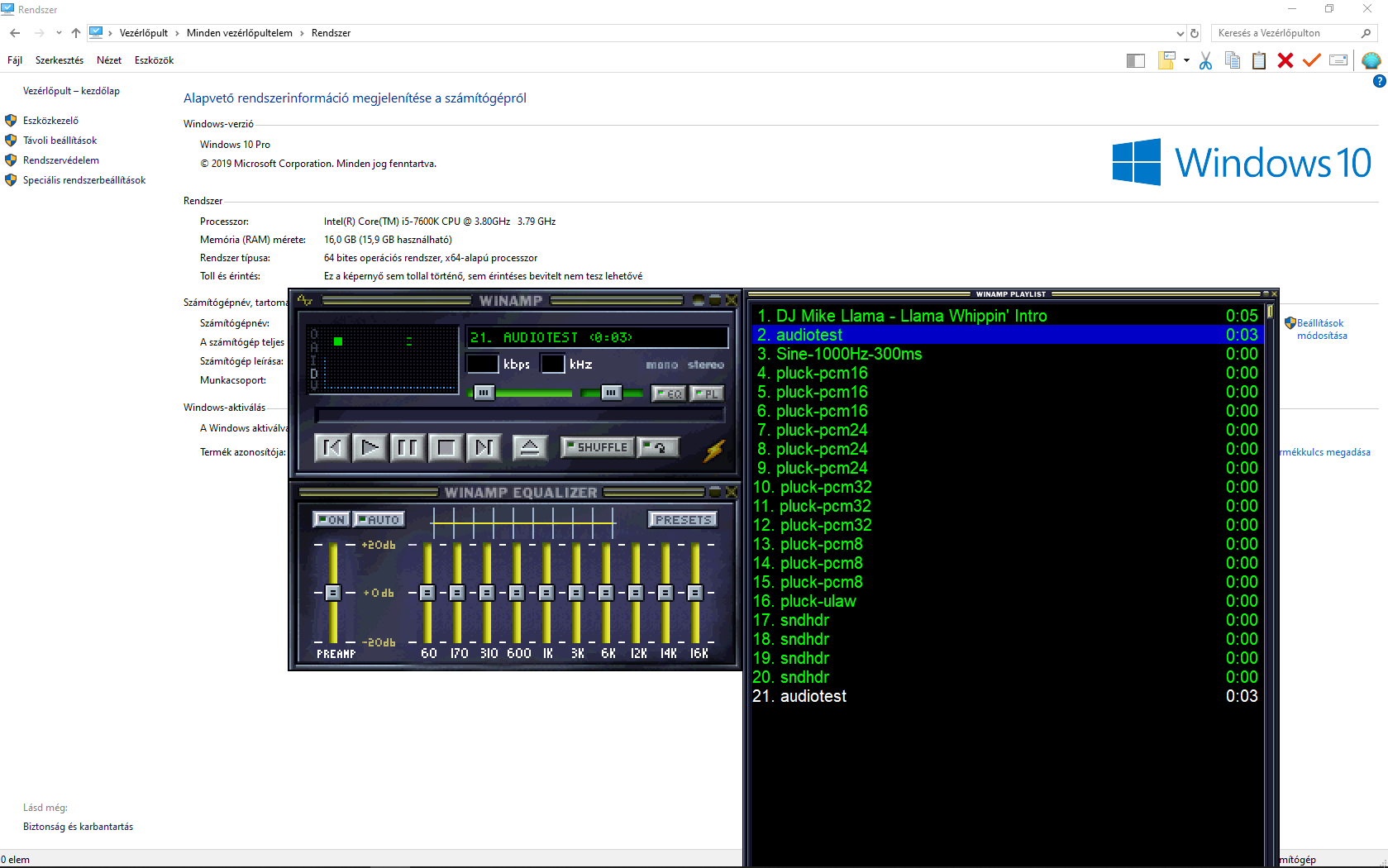1388x868 pixels.
Task: Click the folder options toolbar icon
Action: (x=1166, y=60)
